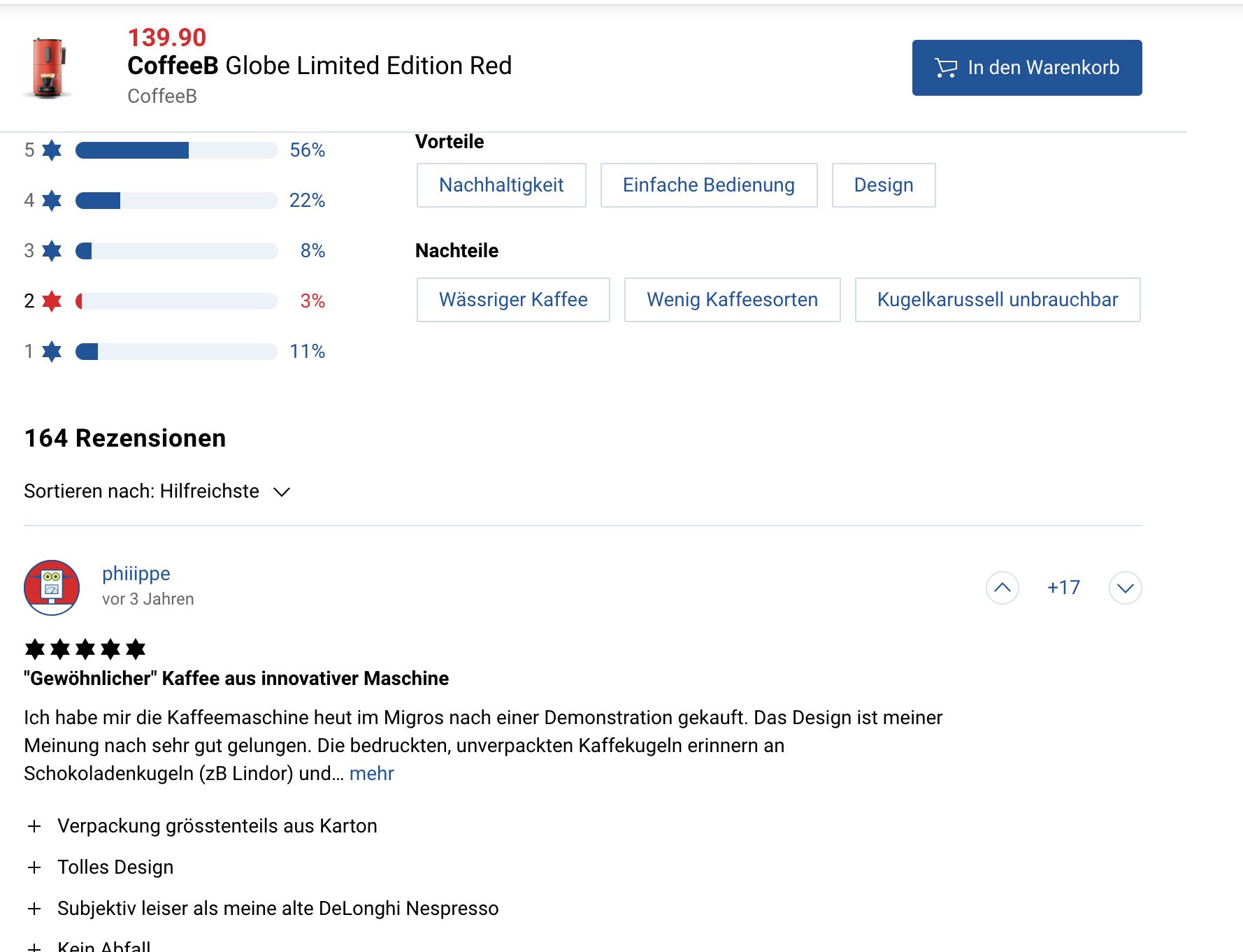Expand review text with mehr link

tap(371, 774)
